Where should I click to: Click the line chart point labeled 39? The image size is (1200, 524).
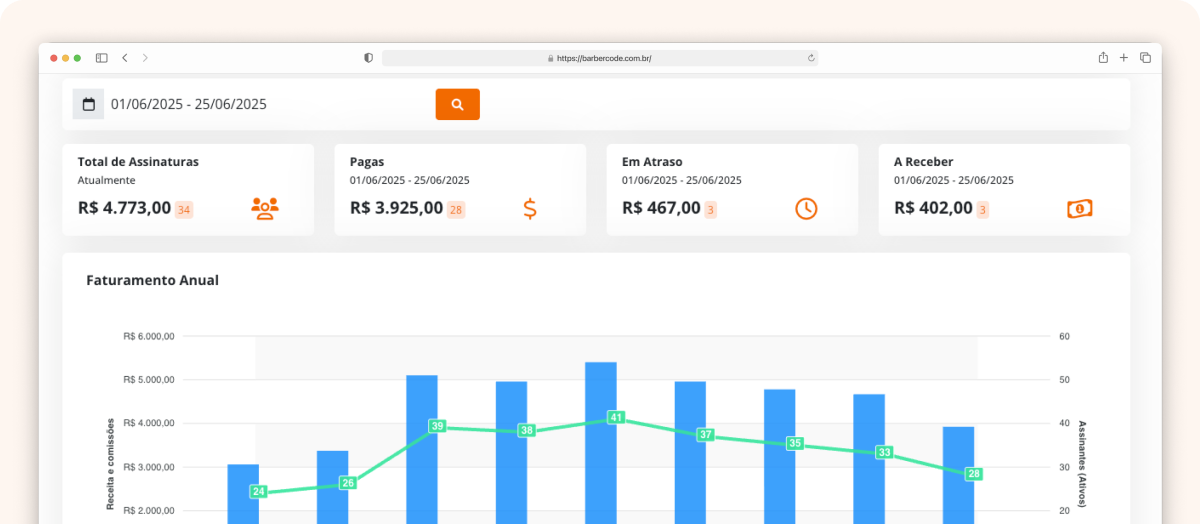(x=437, y=426)
